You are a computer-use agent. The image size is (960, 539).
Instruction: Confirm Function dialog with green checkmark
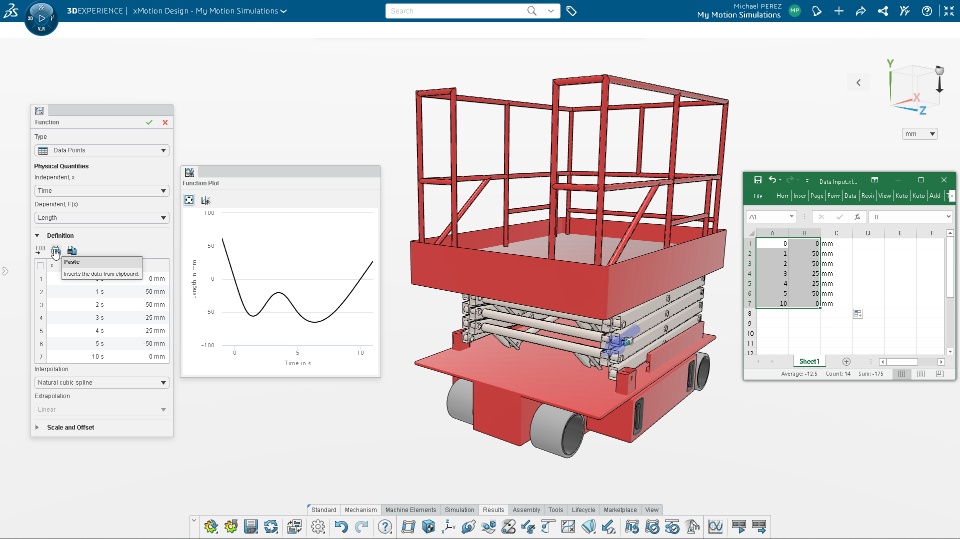point(149,122)
